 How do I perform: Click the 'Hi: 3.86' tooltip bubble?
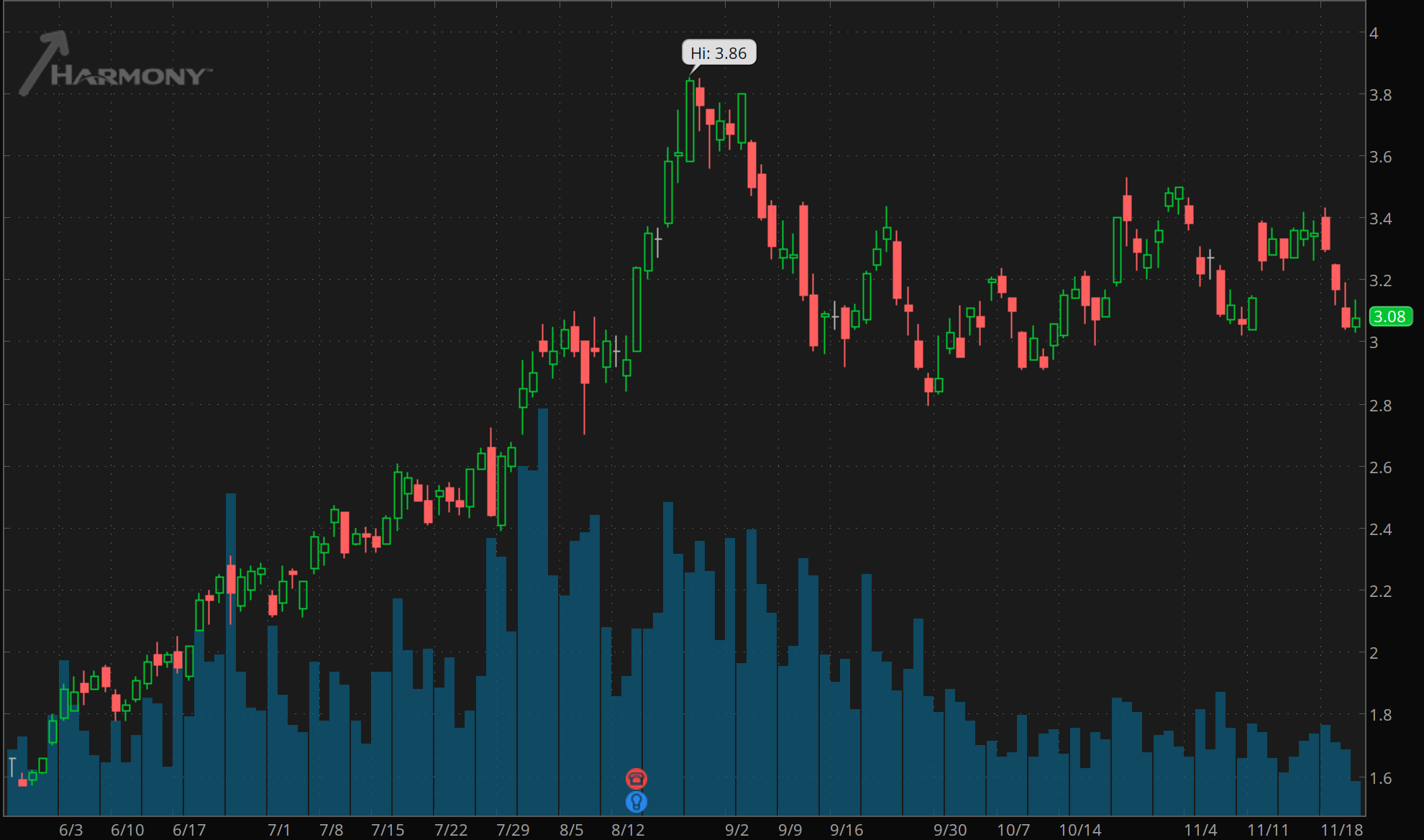pyautogui.click(x=718, y=52)
